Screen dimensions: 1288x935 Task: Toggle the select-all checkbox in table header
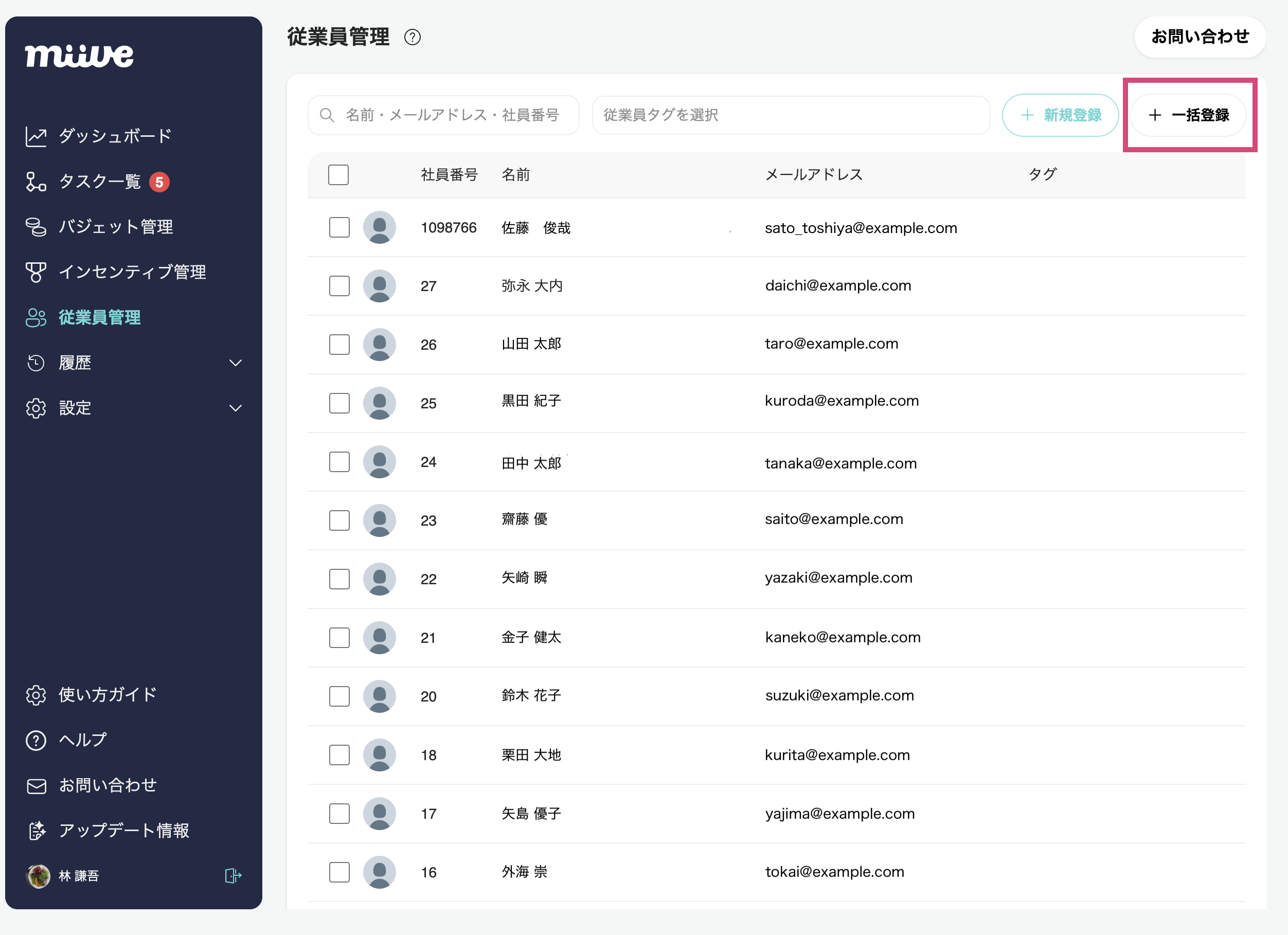click(338, 175)
